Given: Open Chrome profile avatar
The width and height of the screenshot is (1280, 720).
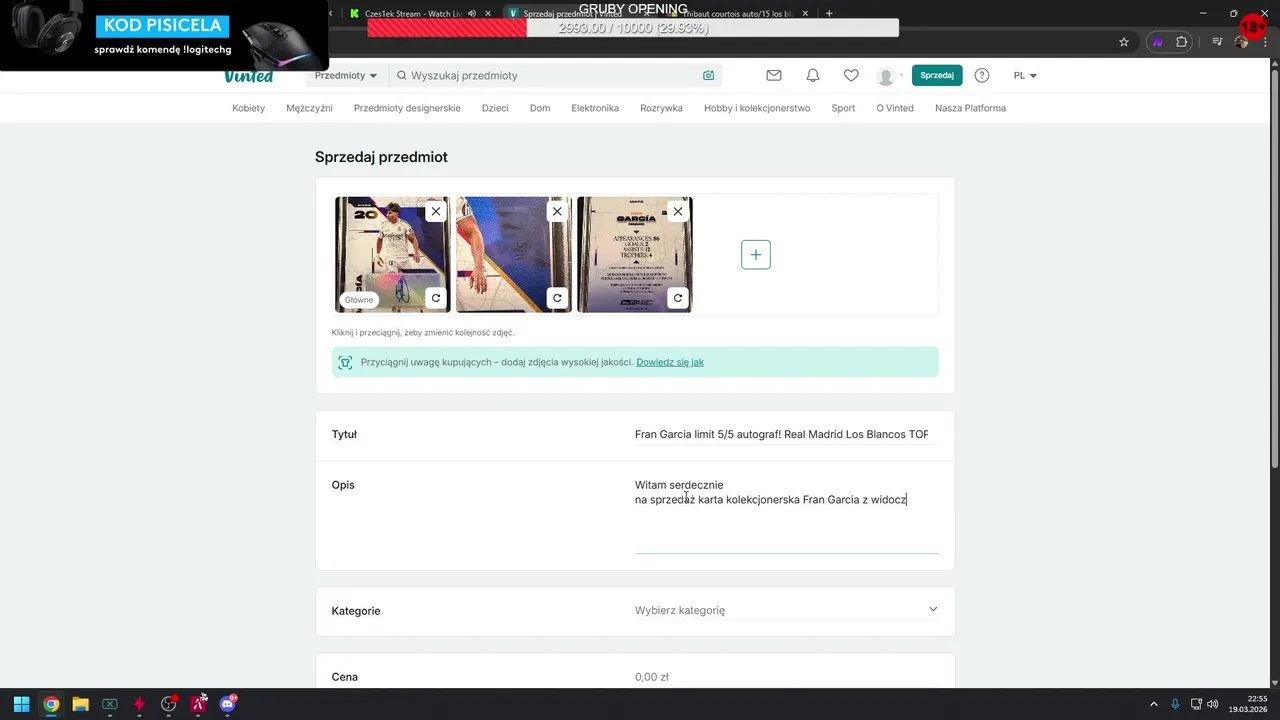Looking at the screenshot, I should 1242,42.
